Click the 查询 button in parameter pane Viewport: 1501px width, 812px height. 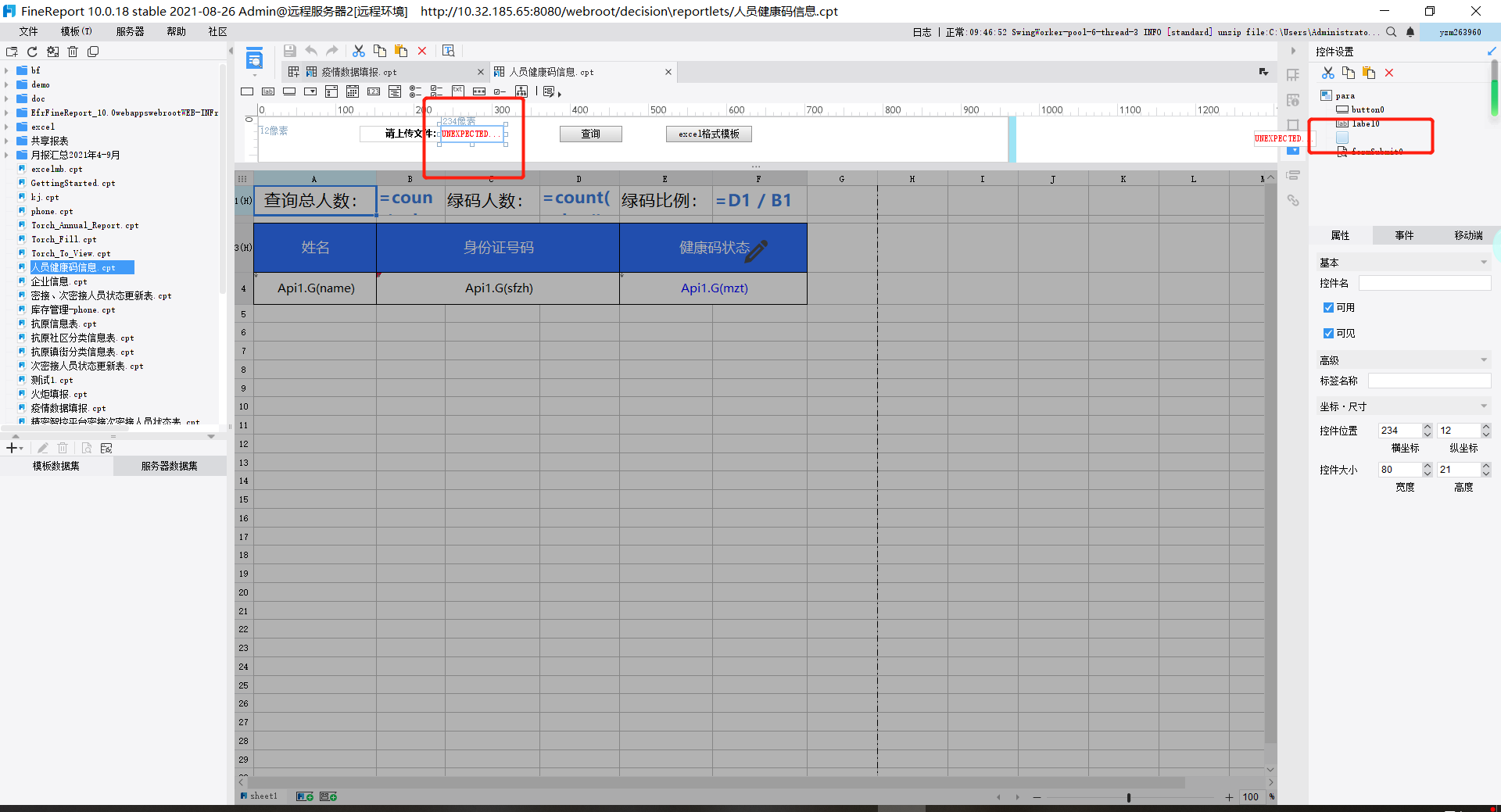tap(591, 134)
